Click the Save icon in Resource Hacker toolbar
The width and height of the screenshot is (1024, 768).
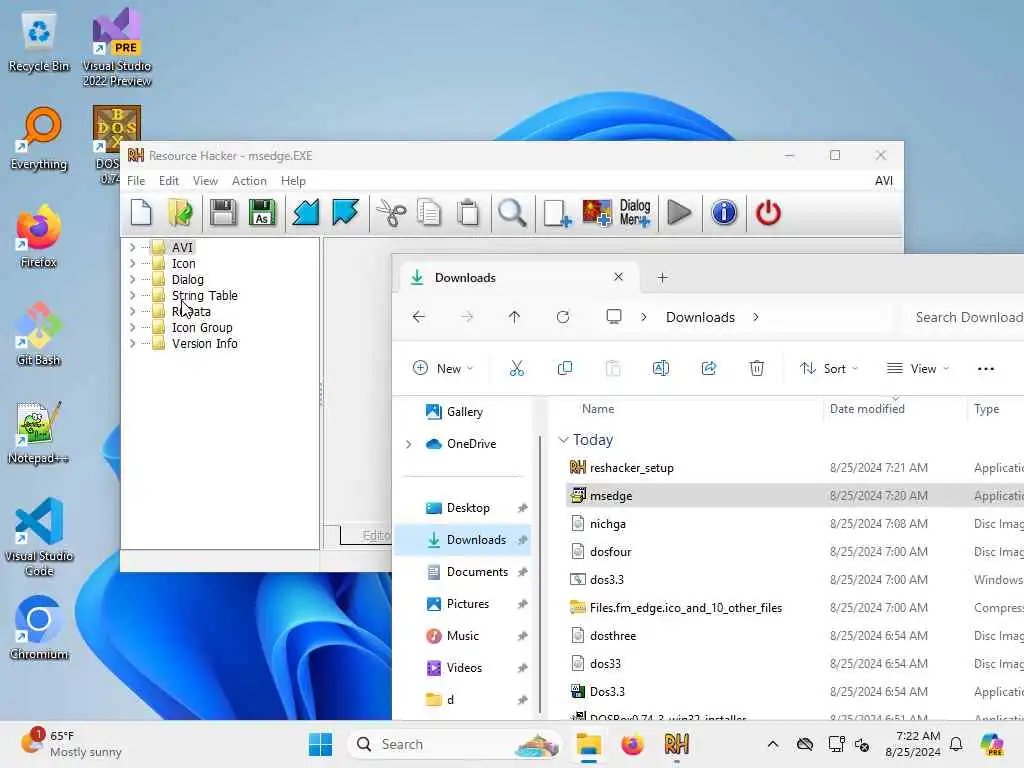(x=223, y=213)
